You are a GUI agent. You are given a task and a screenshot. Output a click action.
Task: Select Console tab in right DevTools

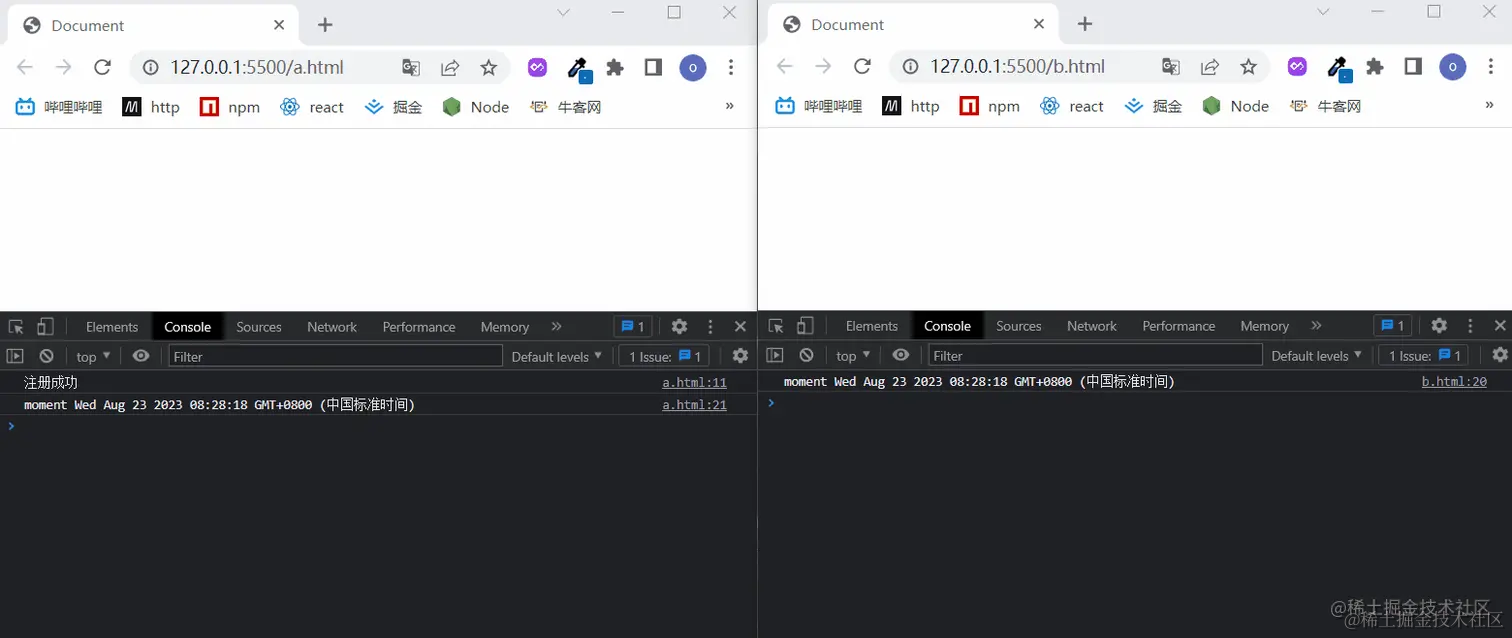tap(948, 326)
